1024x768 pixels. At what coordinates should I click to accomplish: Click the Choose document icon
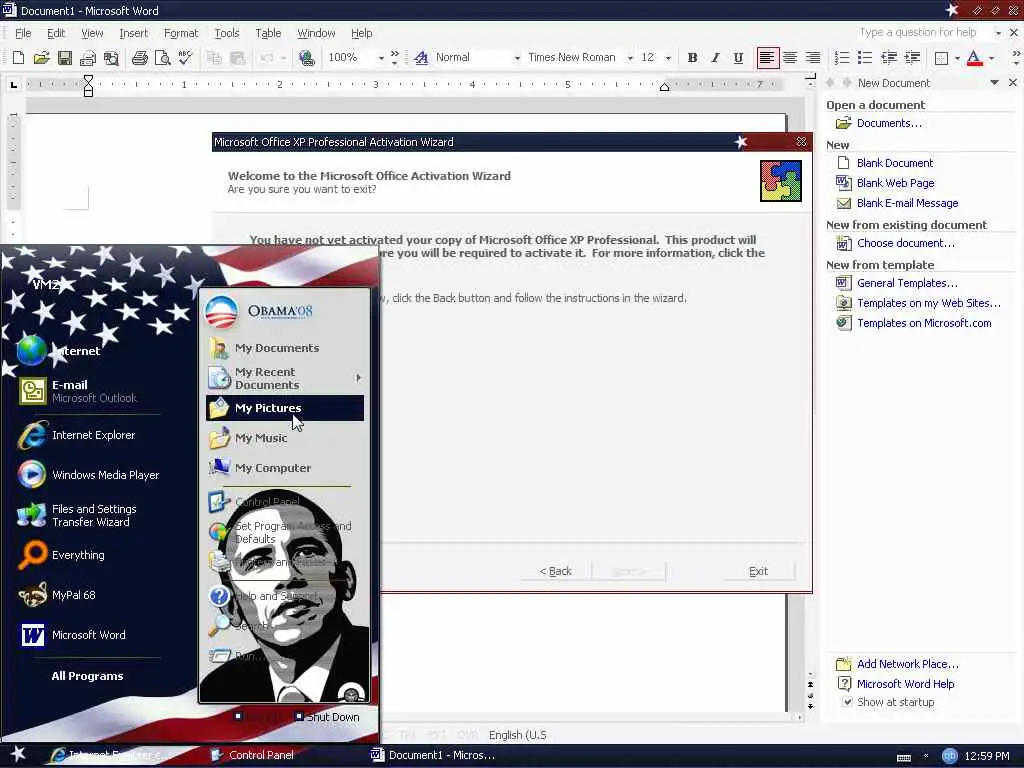point(844,244)
